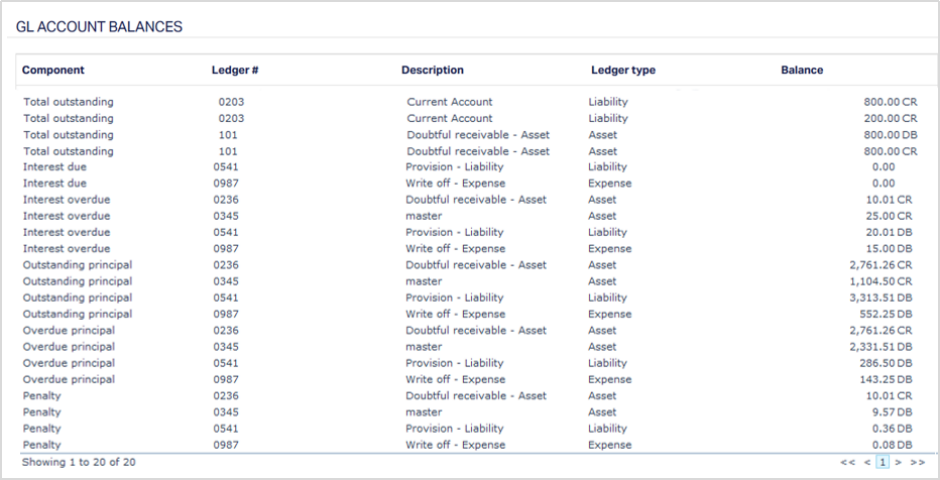The width and height of the screenshot is (940, 480).
Task: Go to previous page with < arrow
Action: [867, 463]
